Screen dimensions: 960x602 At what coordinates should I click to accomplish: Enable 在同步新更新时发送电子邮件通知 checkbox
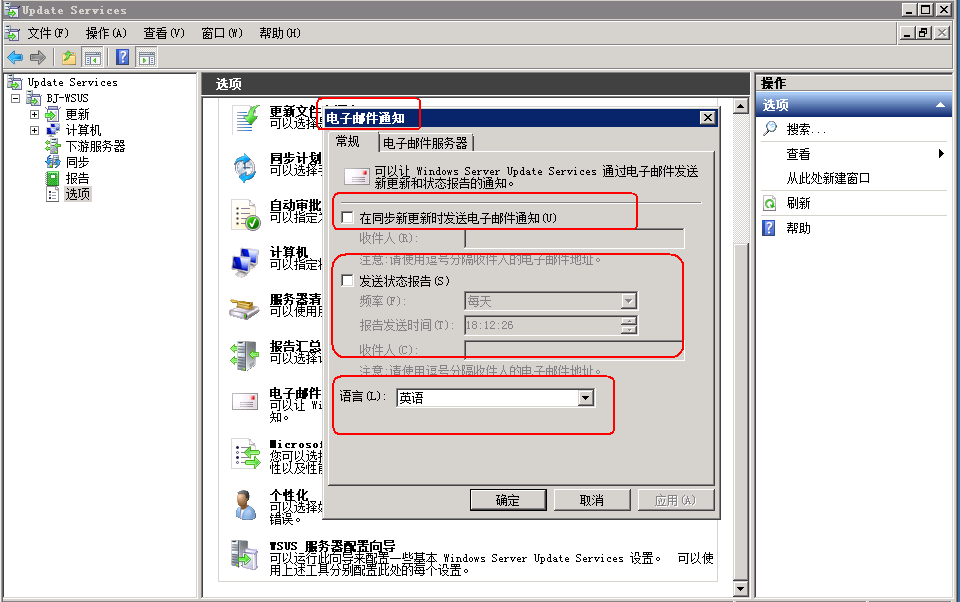coord(348,217)
